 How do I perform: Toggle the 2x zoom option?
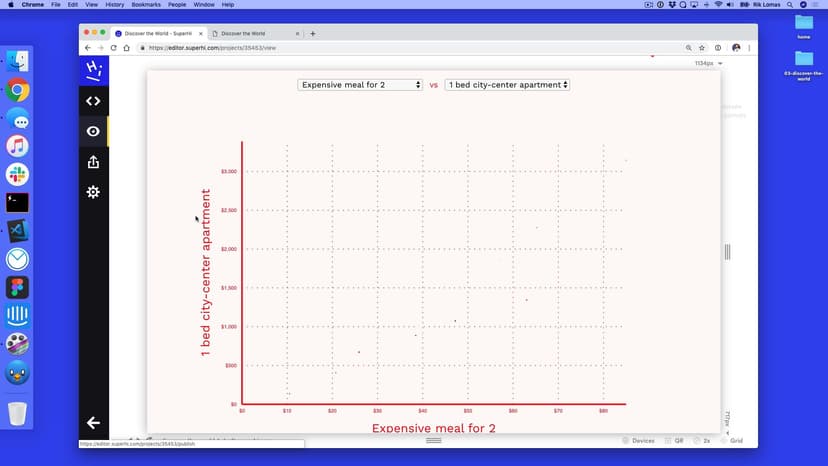[x=702, y=440]
